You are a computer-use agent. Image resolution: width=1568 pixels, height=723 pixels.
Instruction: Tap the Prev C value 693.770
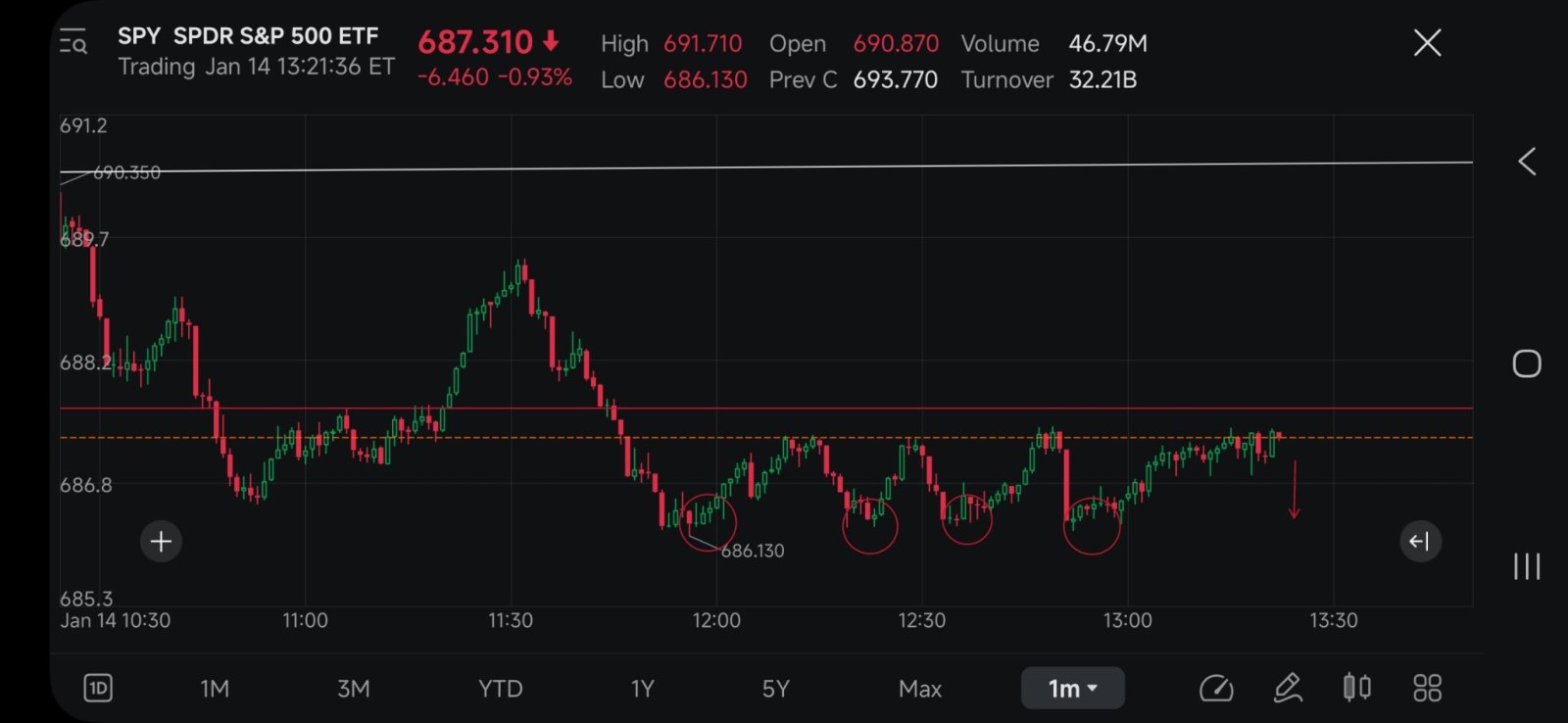896,80
